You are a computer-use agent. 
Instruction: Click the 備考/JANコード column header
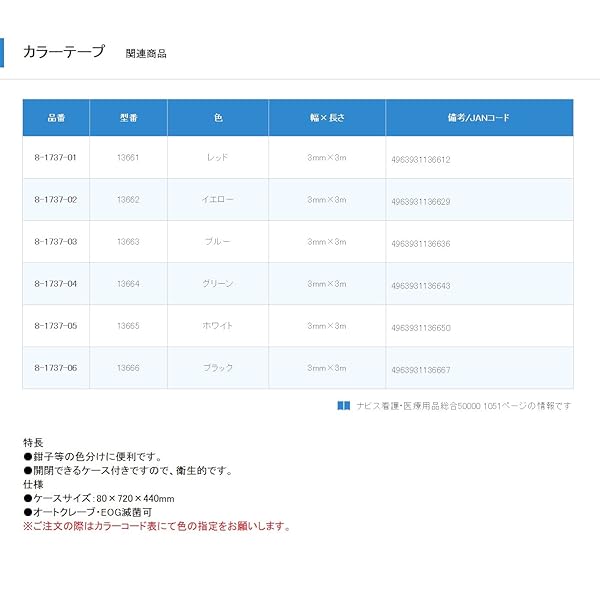[x=479, y=118]
